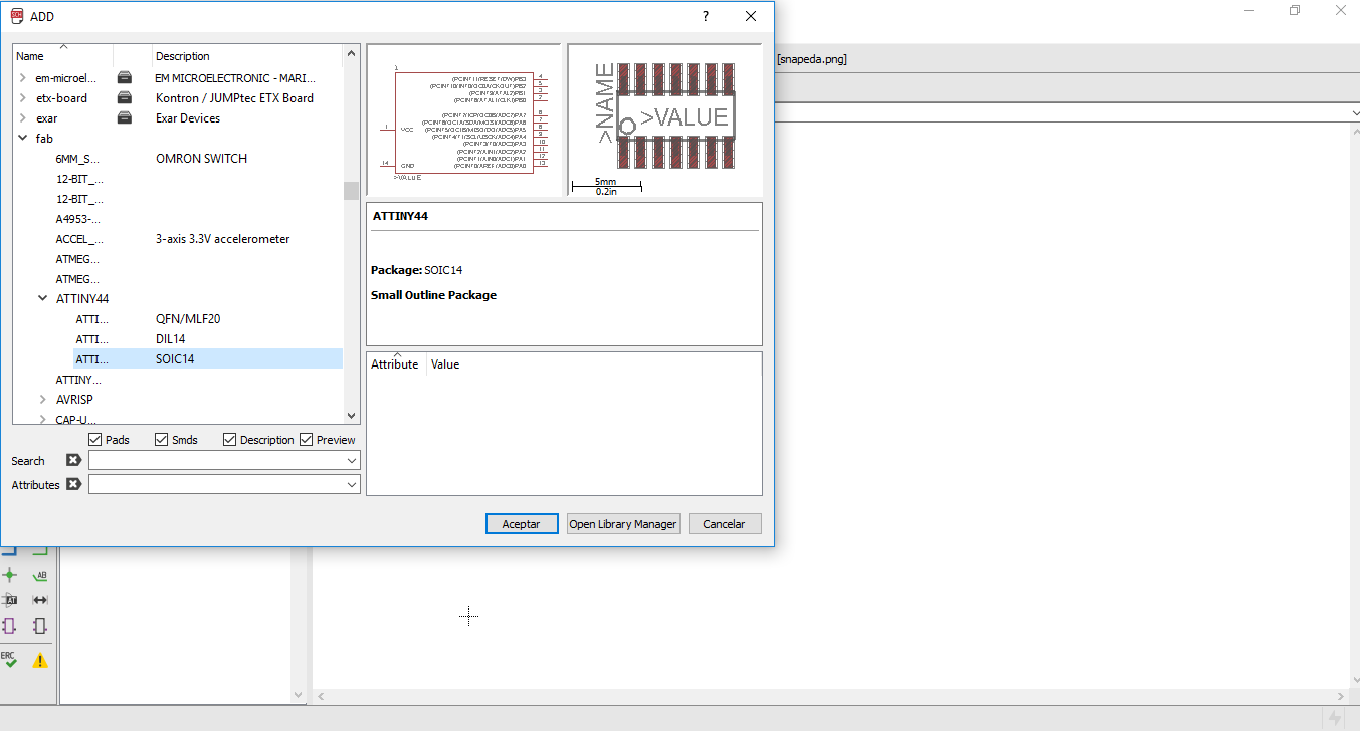
Task: Click the ATTINY44 schematic symbol preview
Action: (x=464, y=120)
